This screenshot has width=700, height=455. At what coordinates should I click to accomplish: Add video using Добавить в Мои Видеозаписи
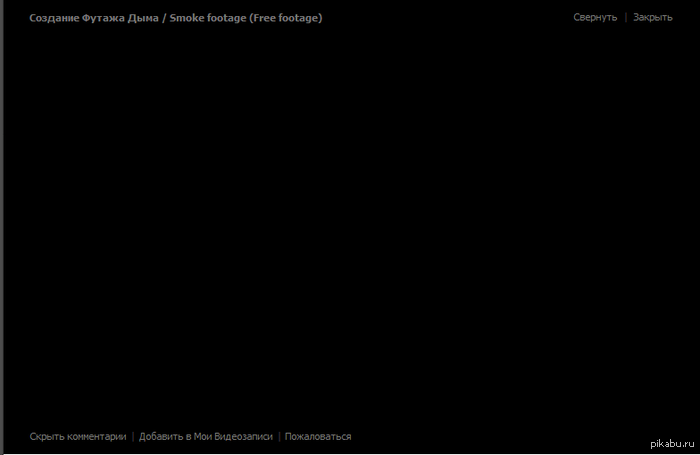point(206,436)
